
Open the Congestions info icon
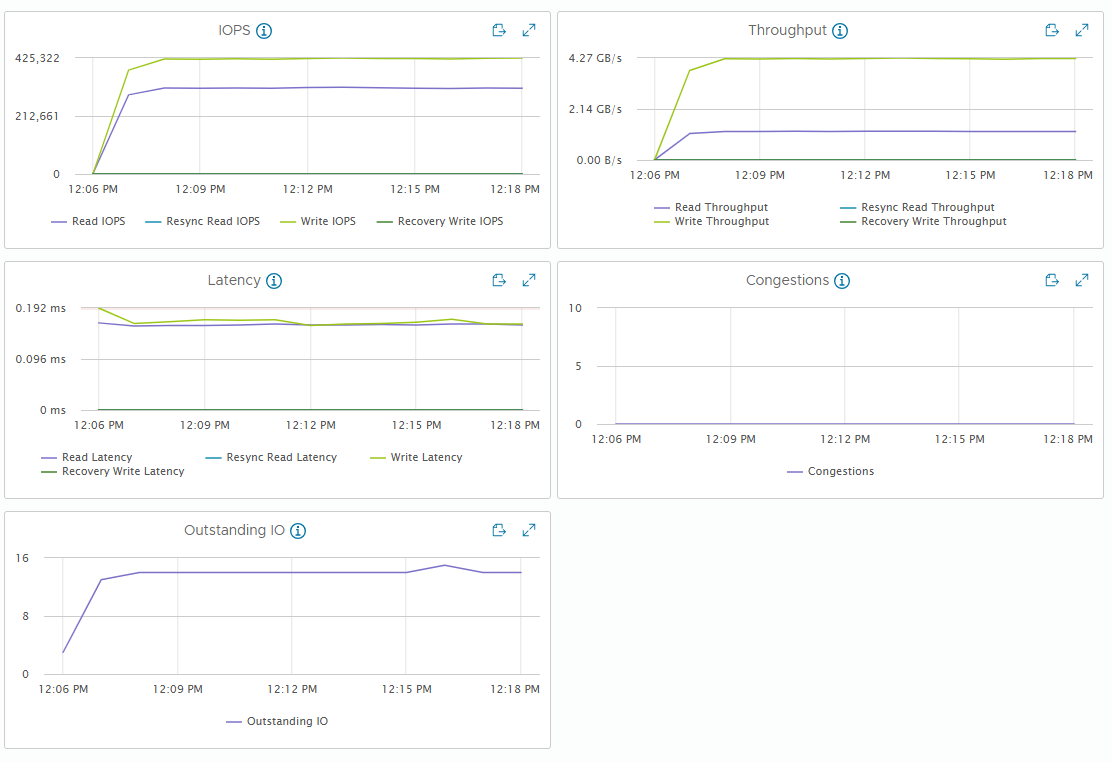click(x=842, y=281)
